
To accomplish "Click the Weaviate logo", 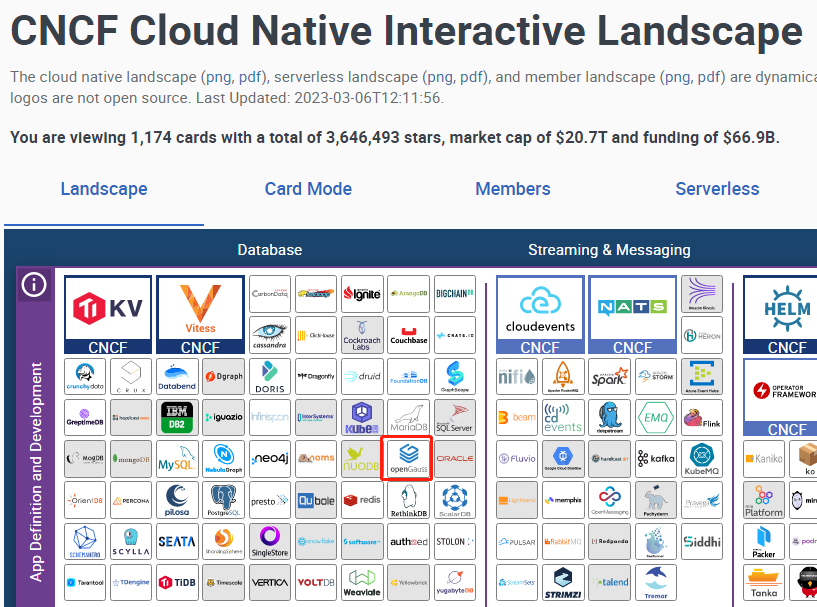I will click(x=362, y=583).
